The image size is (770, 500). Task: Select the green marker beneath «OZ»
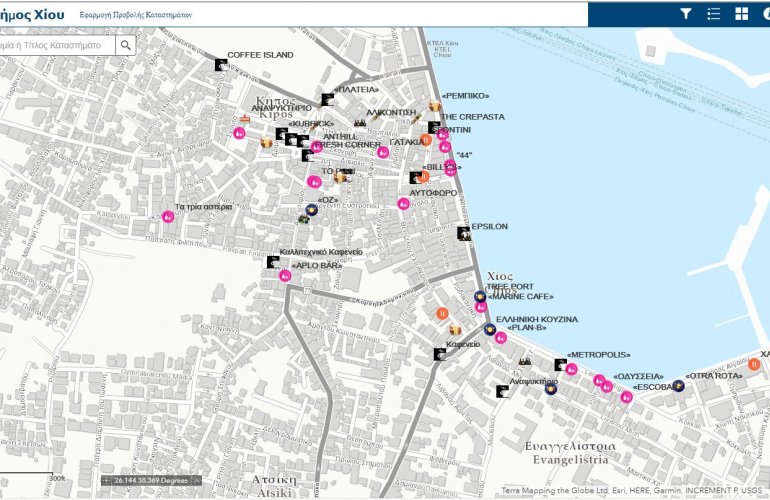click(303, 220)
